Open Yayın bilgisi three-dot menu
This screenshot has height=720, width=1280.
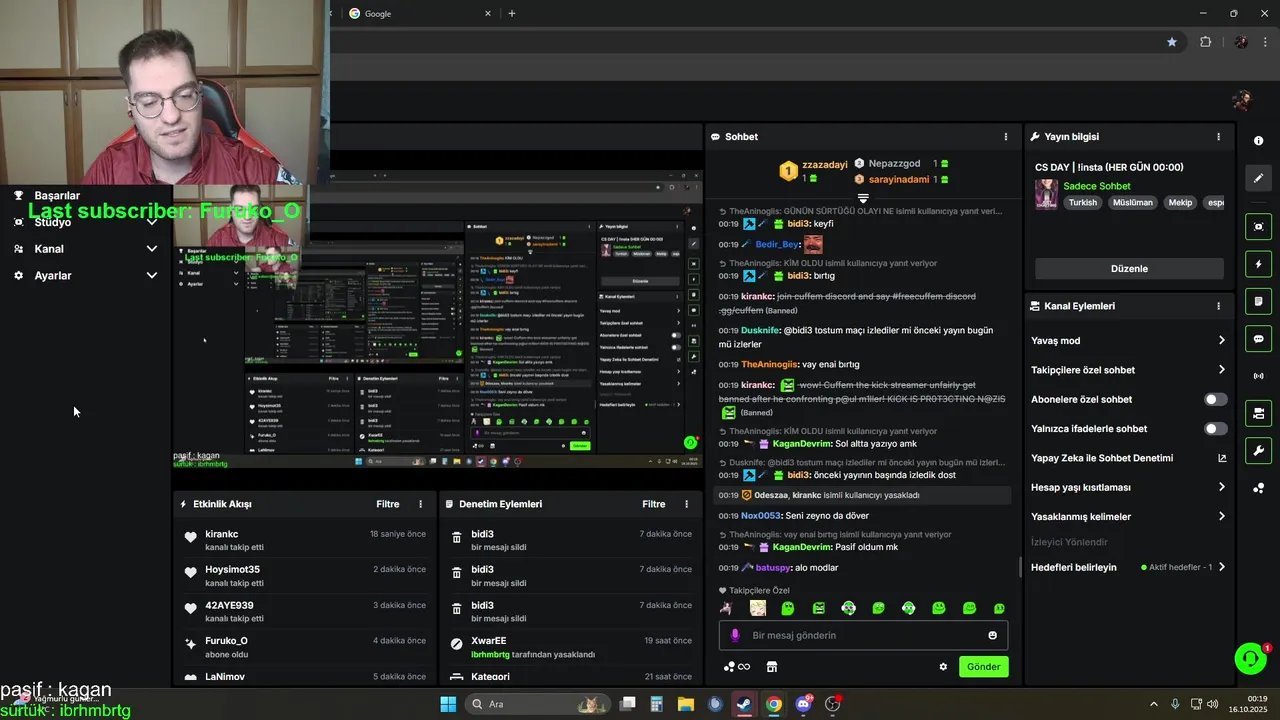pyautogui.click(x=1218, y=137)
